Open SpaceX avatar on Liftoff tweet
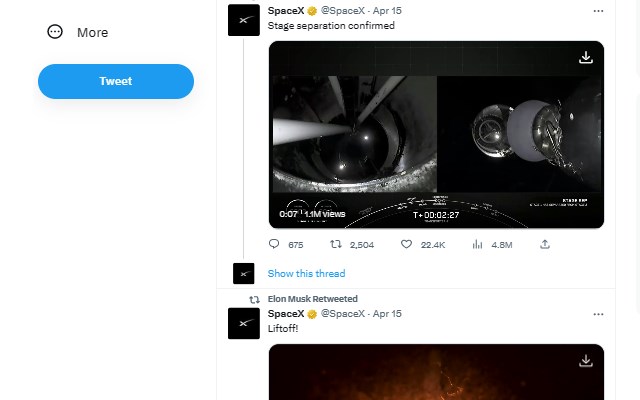Screen dimensions: 640x400 [244, 323]
